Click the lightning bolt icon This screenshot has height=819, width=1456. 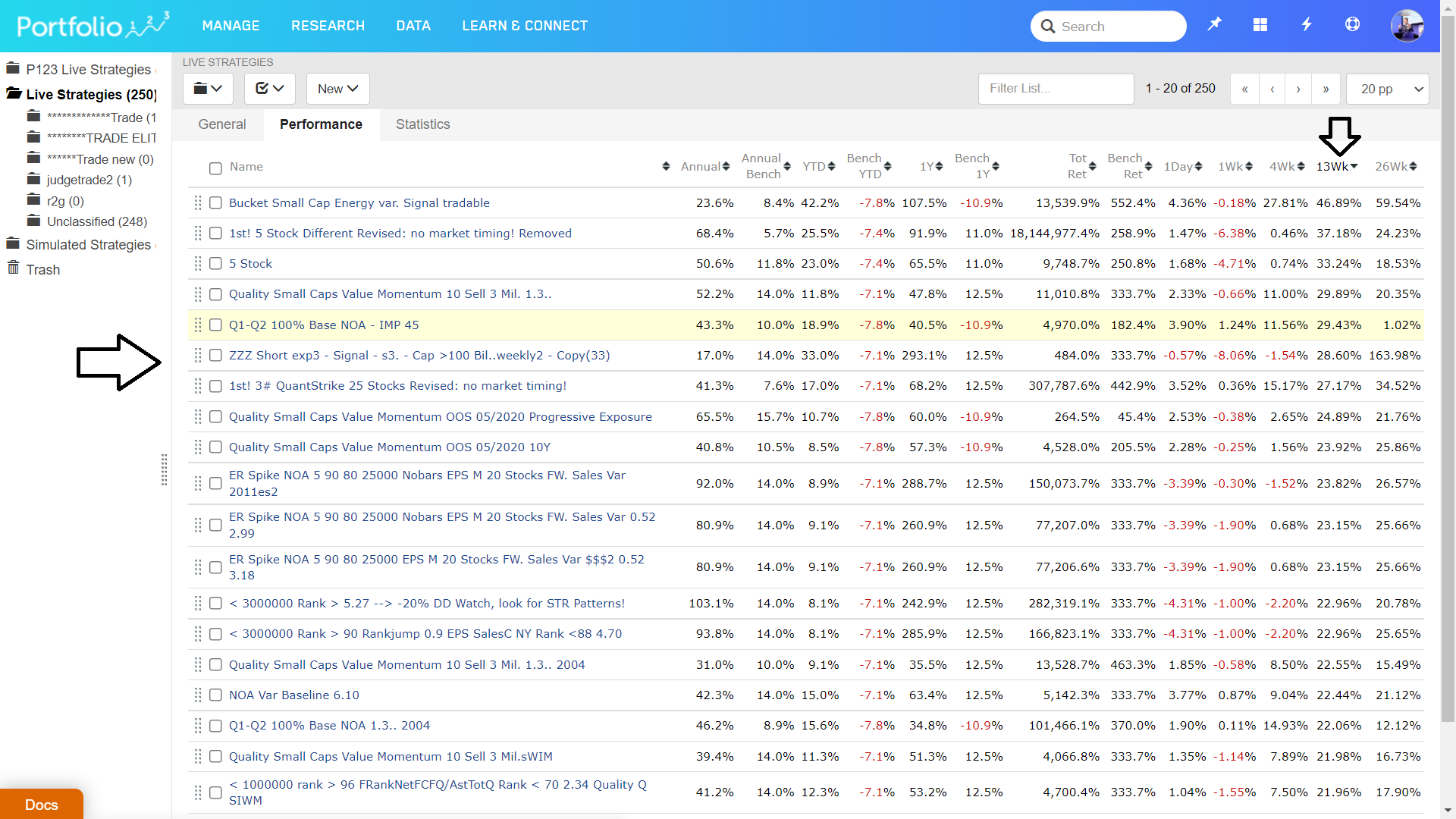point(1307,25)
